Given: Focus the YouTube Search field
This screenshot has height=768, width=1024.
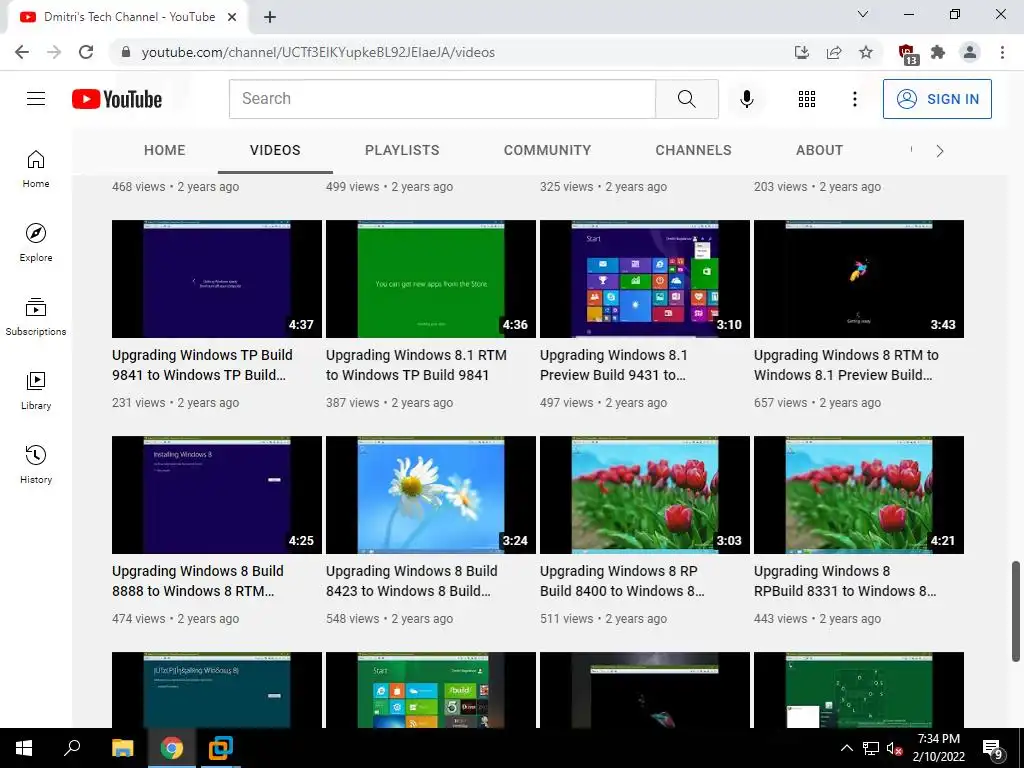Looking at the screenshot, I should pyautogui.click(x=442, y=99).
